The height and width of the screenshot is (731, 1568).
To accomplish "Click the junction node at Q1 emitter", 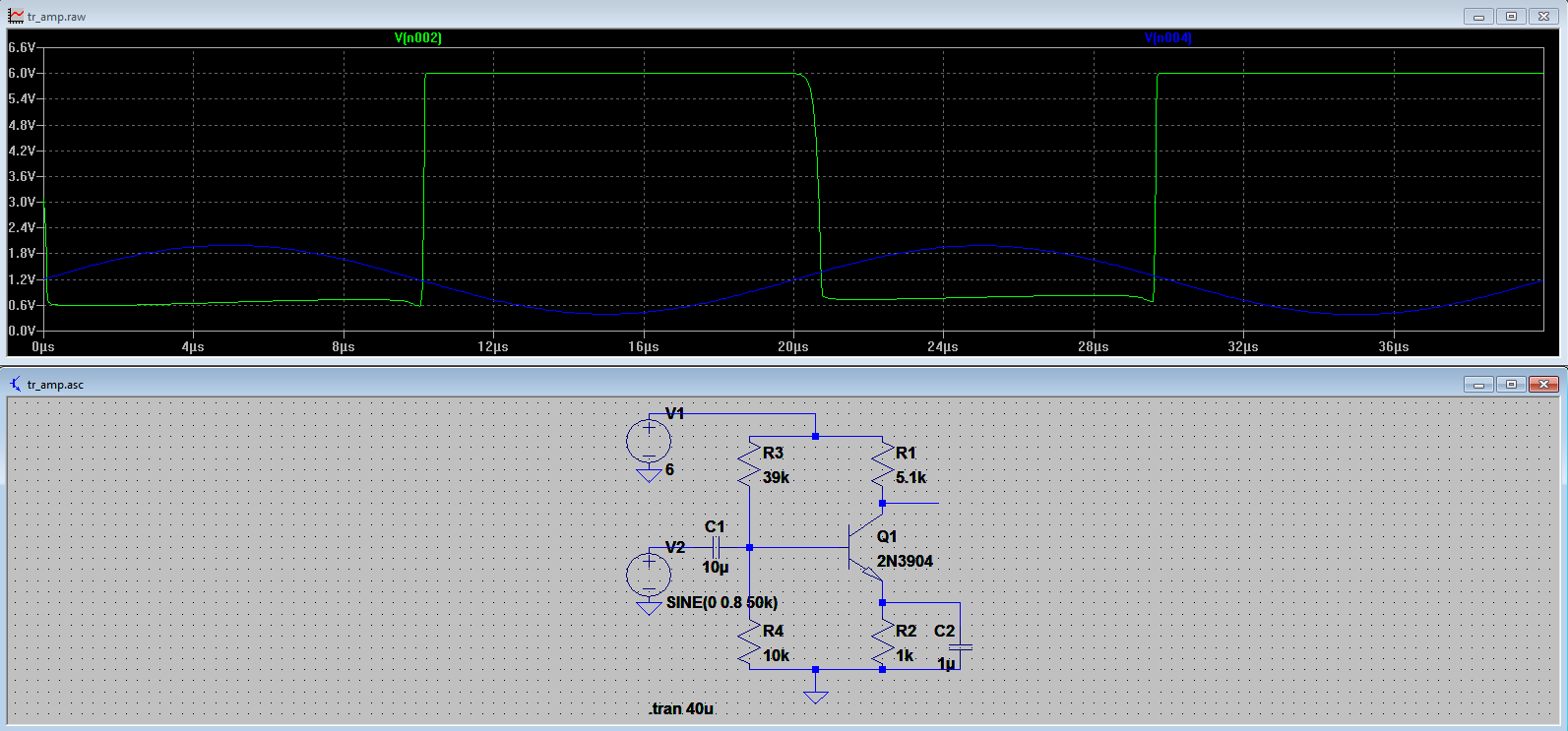I will [x=882, y=602].
